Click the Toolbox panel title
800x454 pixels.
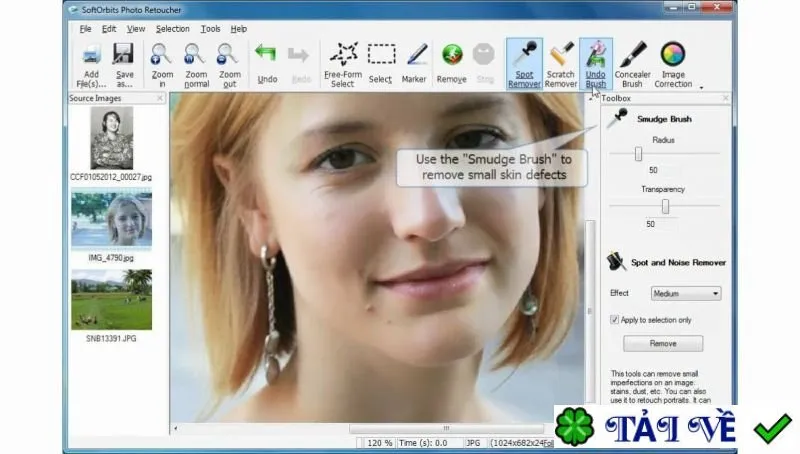616,98
